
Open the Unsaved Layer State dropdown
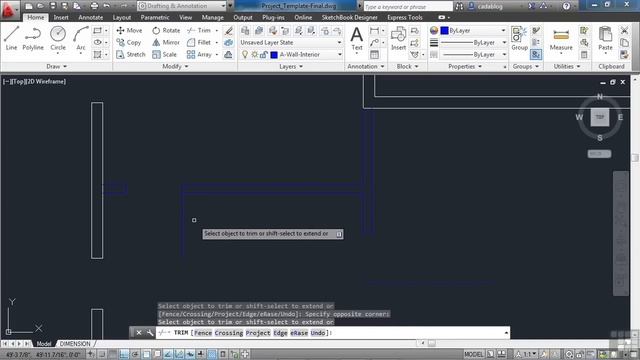click(291, 42)
